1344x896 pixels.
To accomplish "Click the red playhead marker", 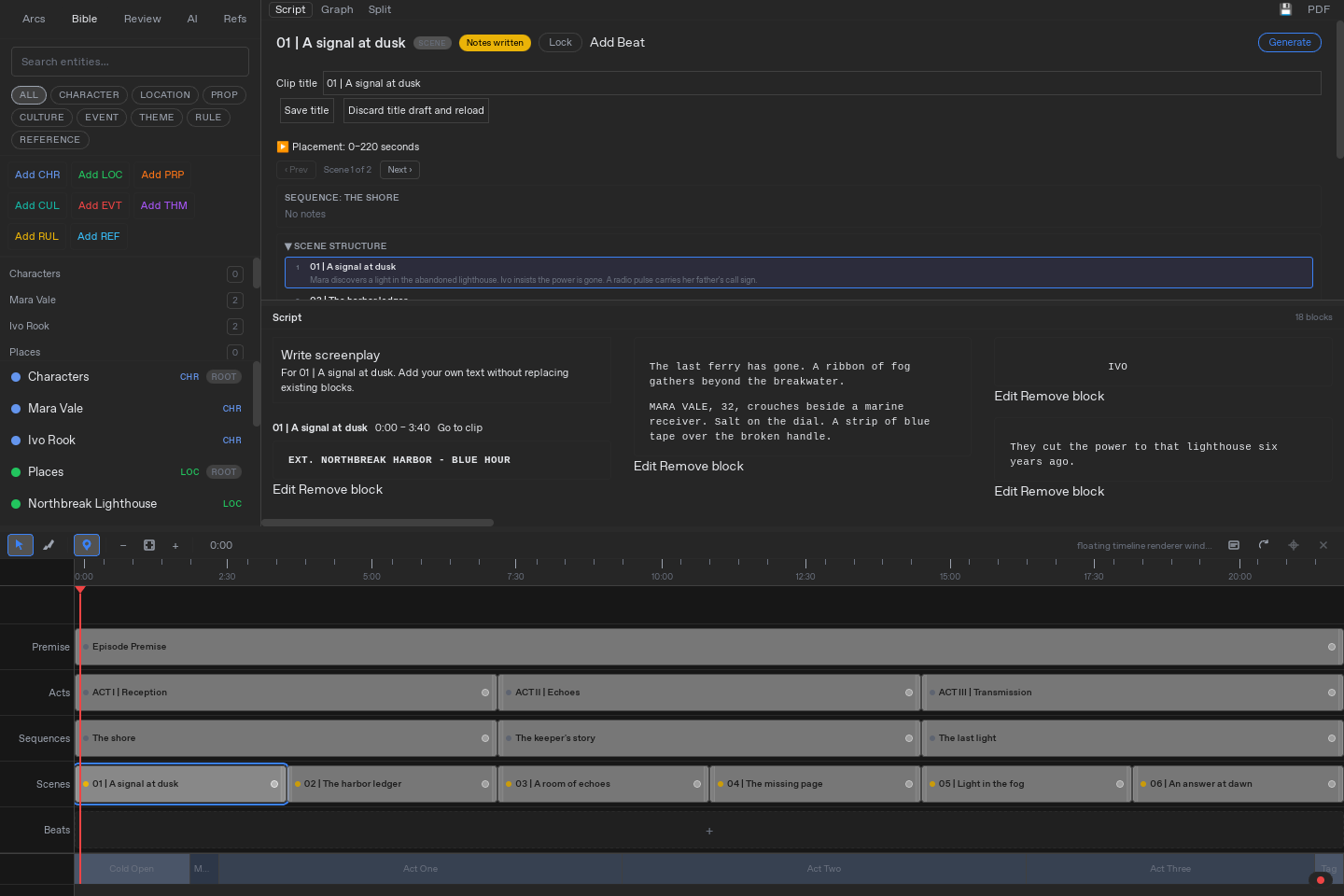I will pyautogui.click(x=80, y=589).
